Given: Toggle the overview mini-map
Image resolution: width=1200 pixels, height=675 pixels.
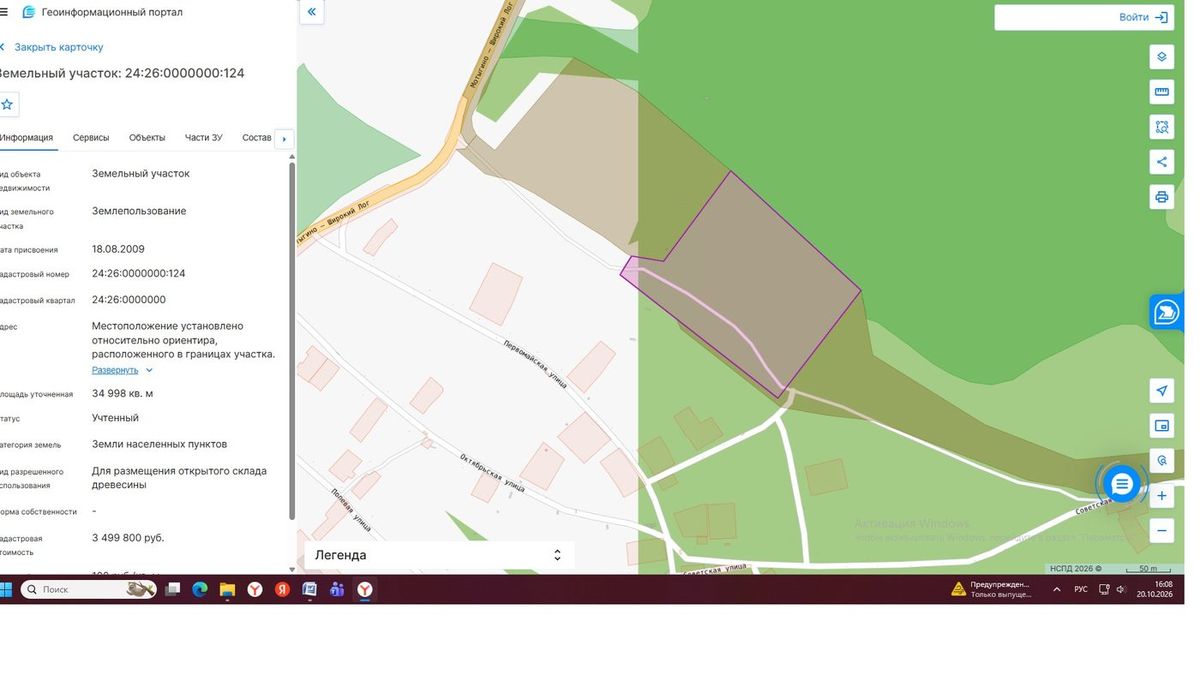Looking at the screenshot, I should 1161,426.
